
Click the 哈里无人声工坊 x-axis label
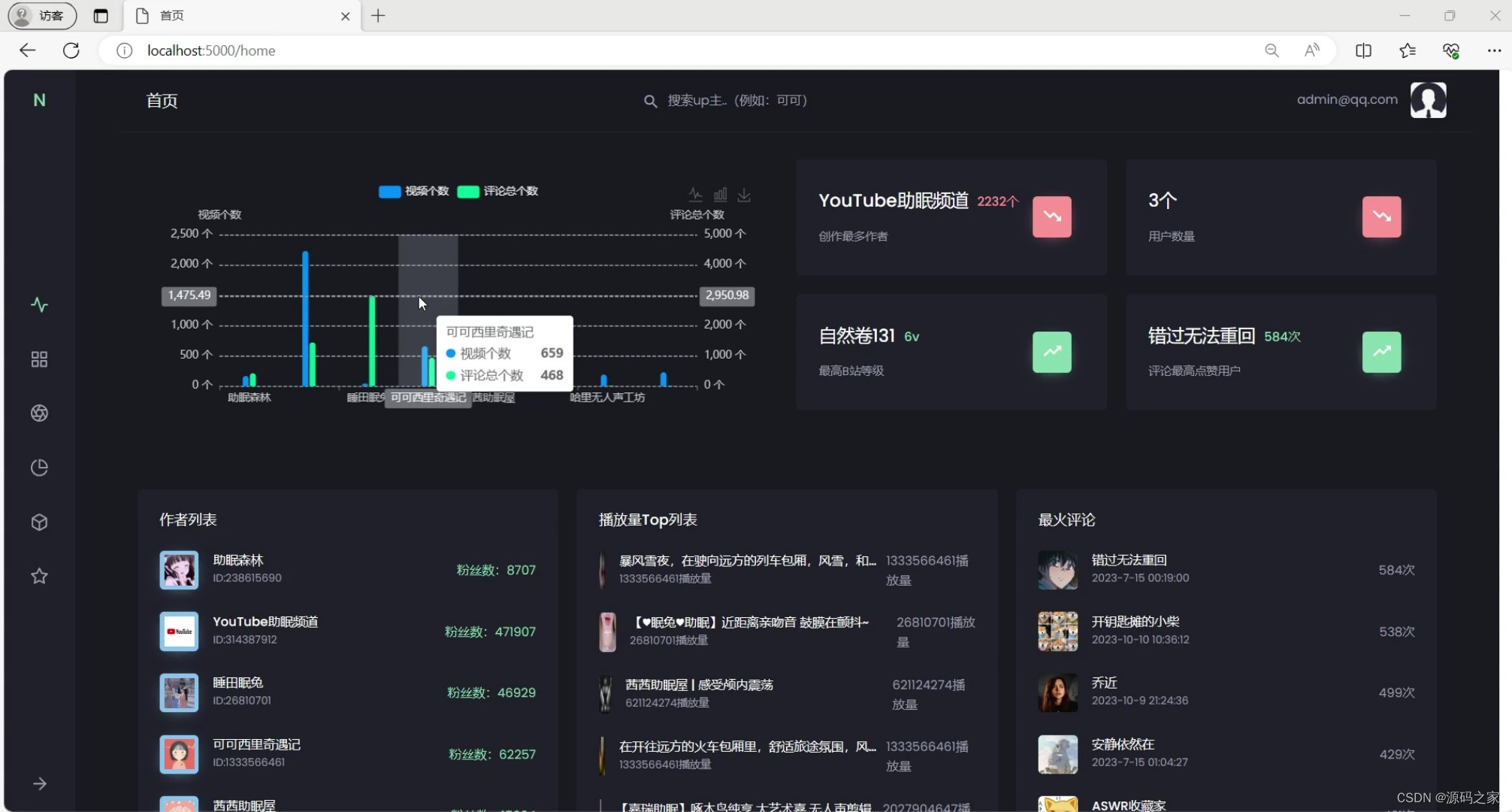click(x=607, y=398)
